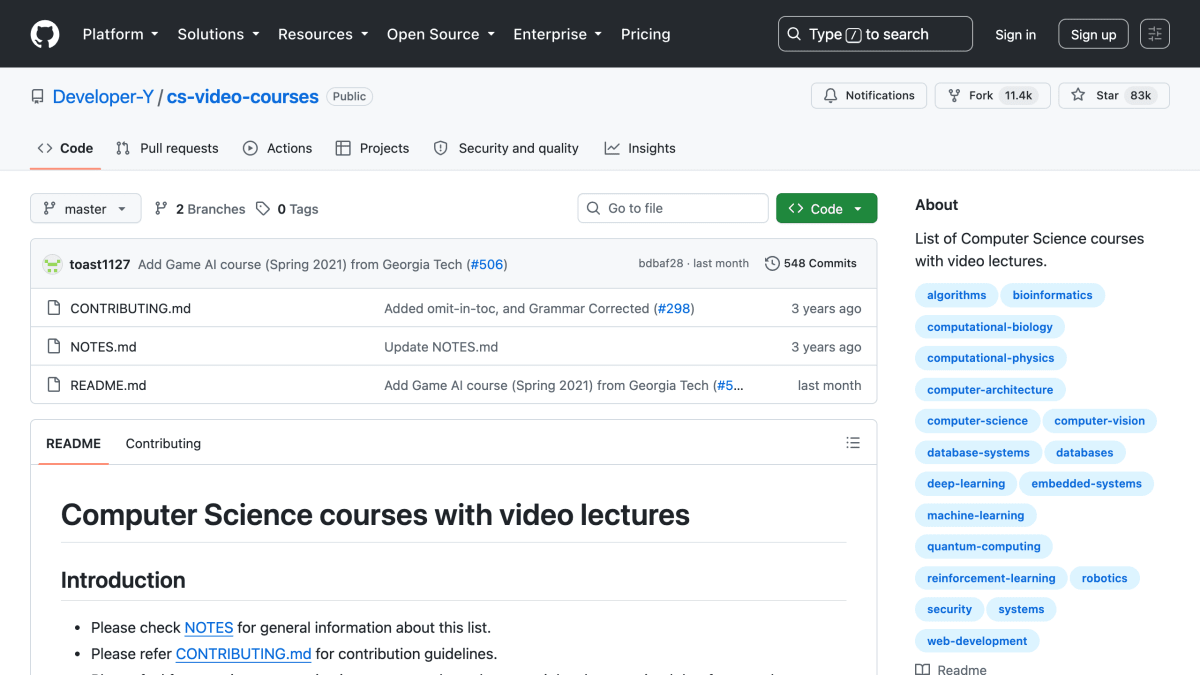Click the Sign up button

click(1093, 34)
